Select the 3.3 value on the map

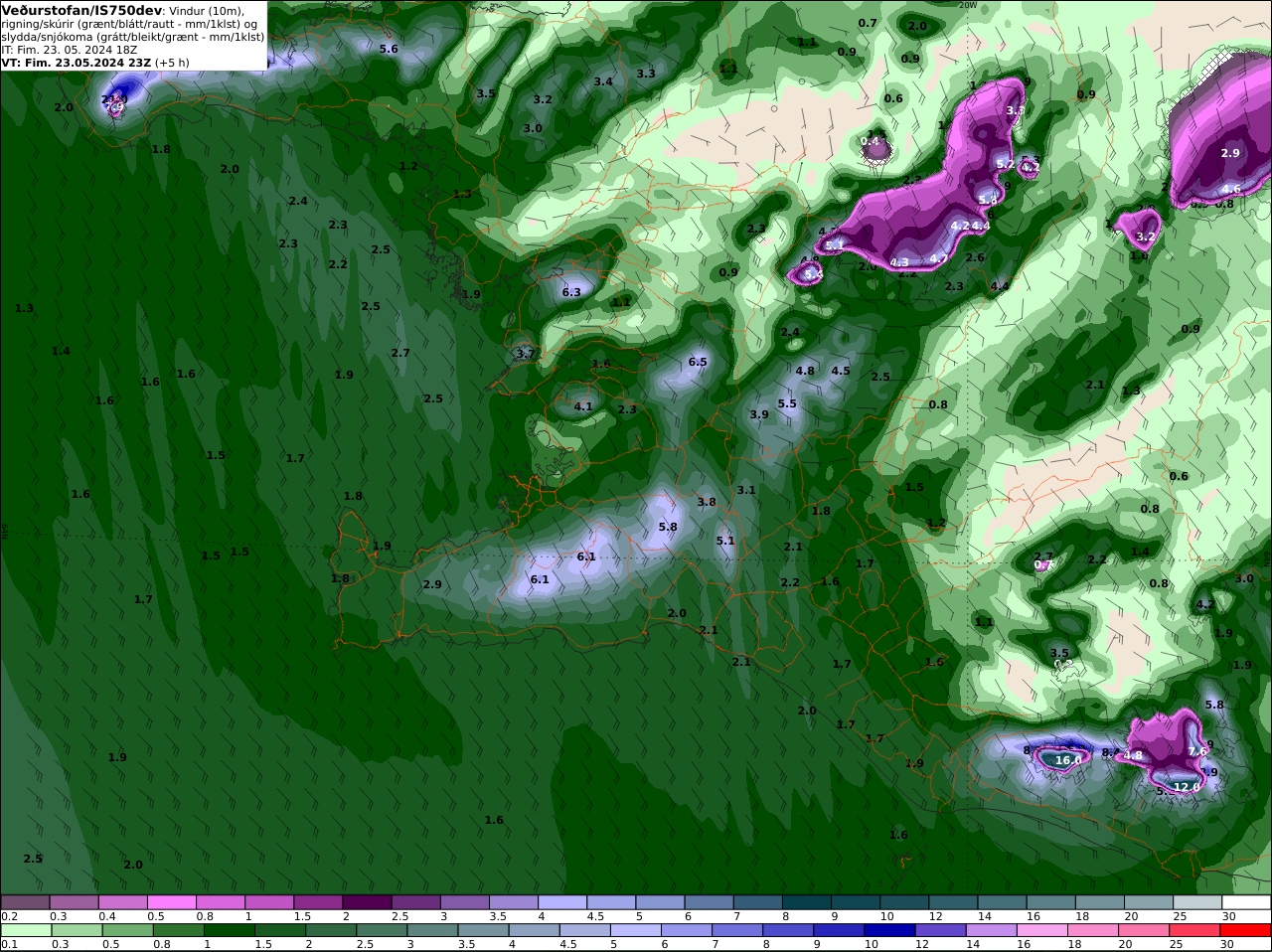point(646,73)
